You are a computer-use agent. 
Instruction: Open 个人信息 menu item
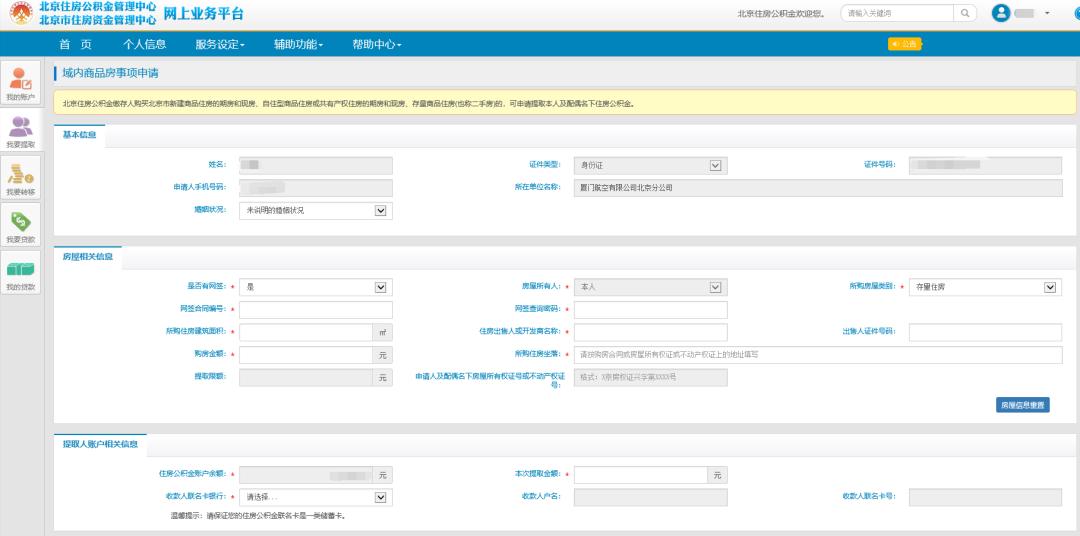coord(145,44)
